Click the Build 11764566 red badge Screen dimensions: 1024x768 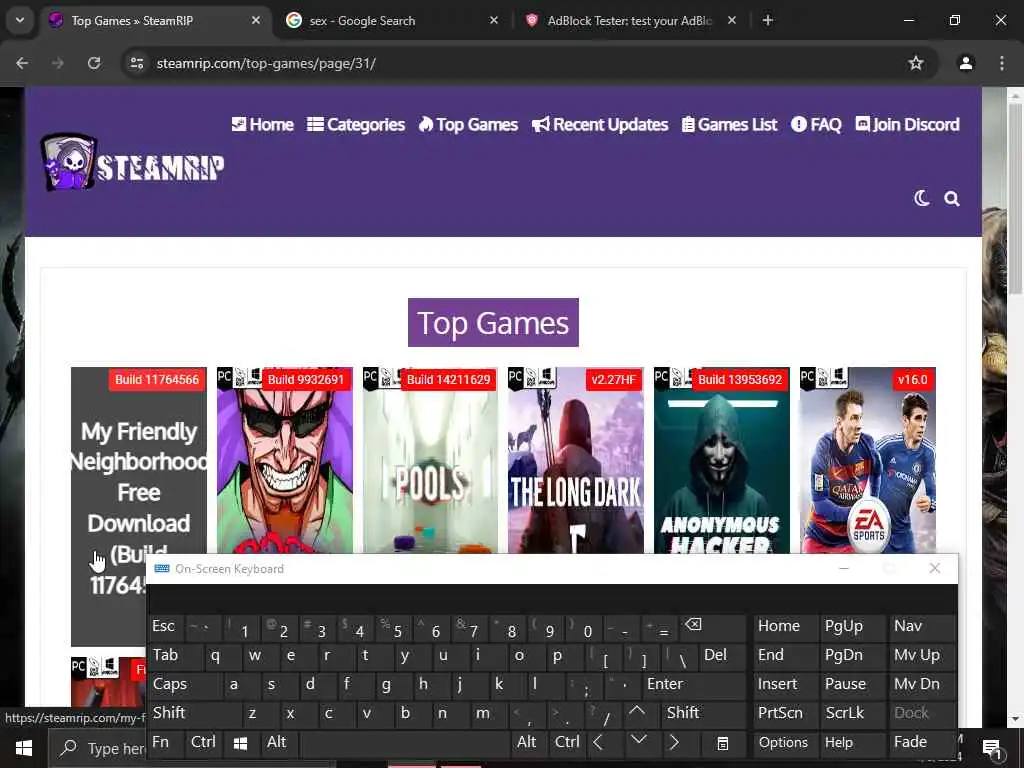point(157,380)
